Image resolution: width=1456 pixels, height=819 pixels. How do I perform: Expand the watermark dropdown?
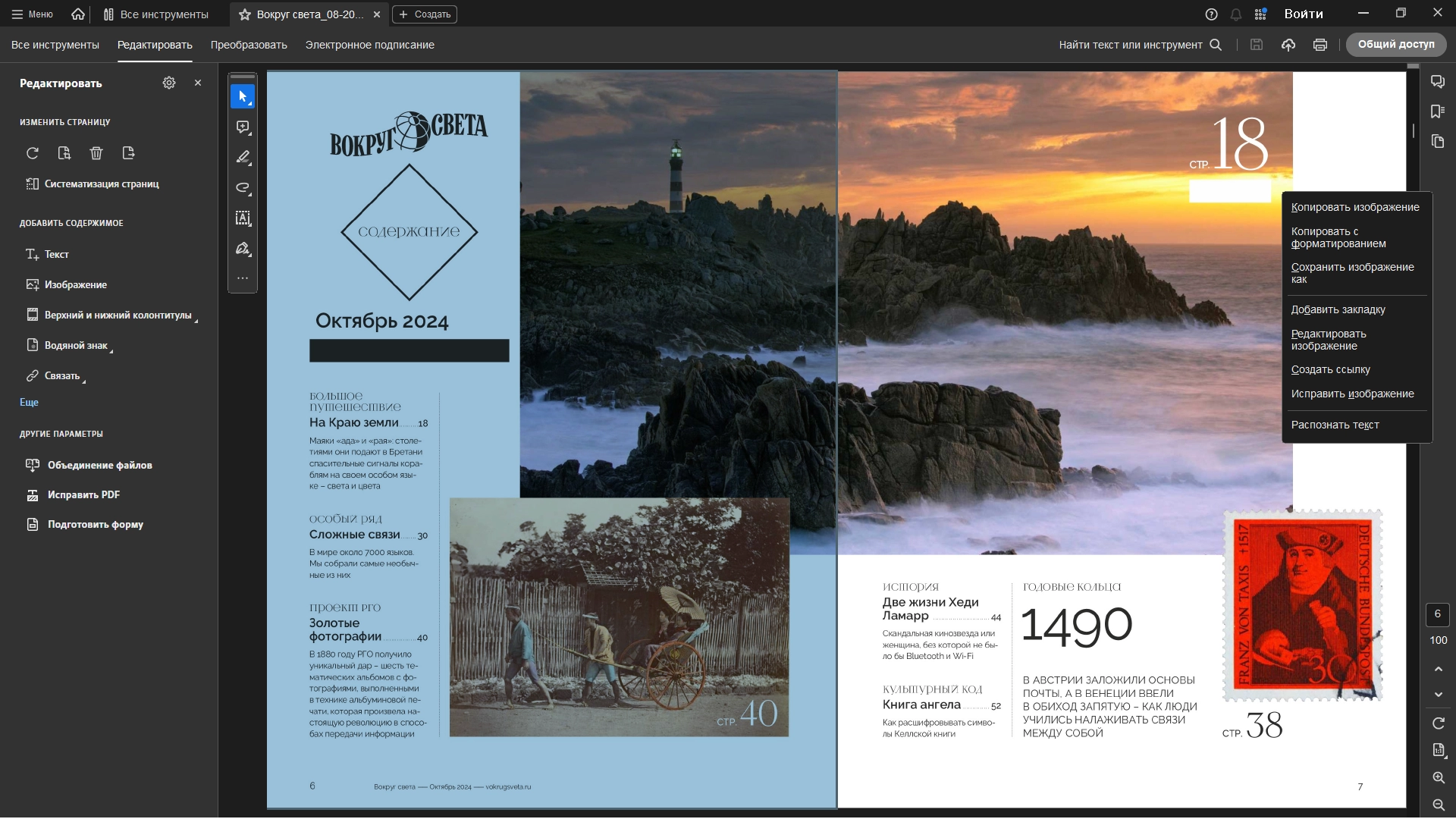76,346
